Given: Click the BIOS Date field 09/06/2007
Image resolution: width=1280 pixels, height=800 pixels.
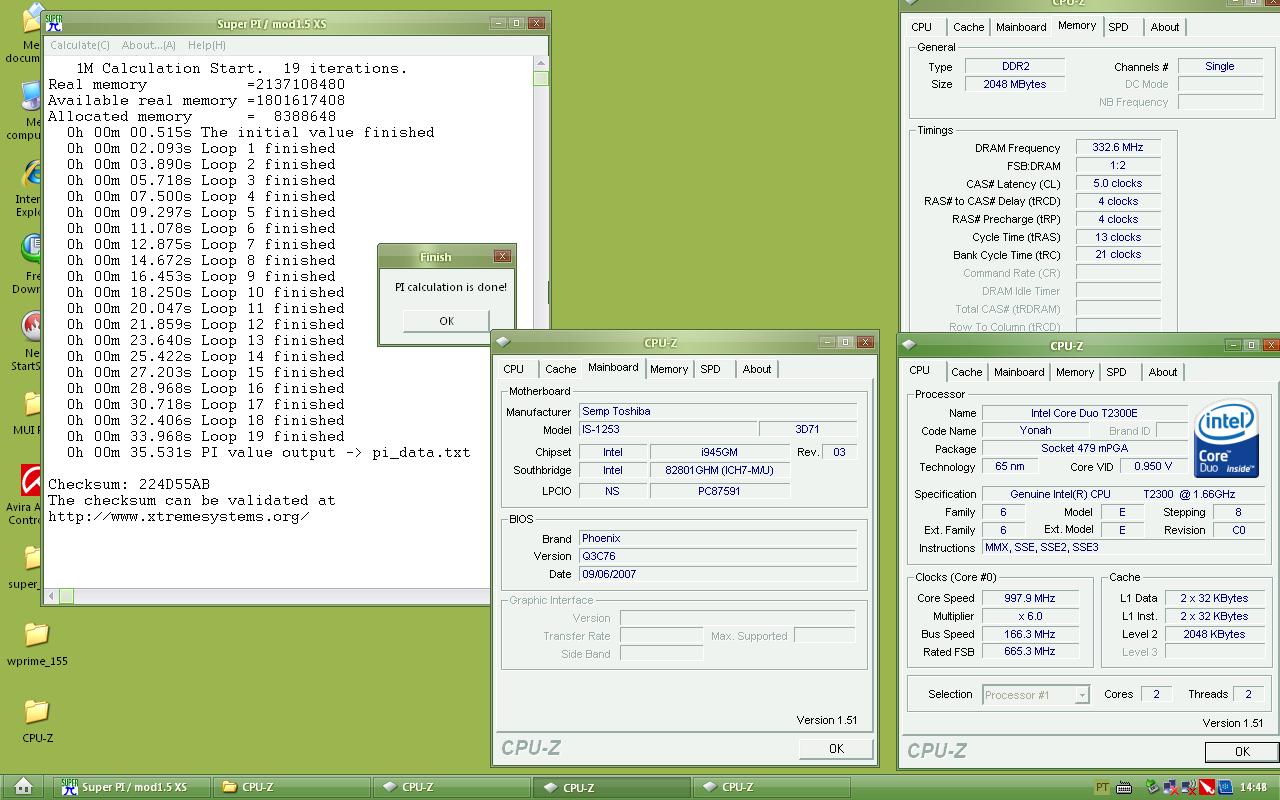Looking at the screenshot, I should [718, 574].
